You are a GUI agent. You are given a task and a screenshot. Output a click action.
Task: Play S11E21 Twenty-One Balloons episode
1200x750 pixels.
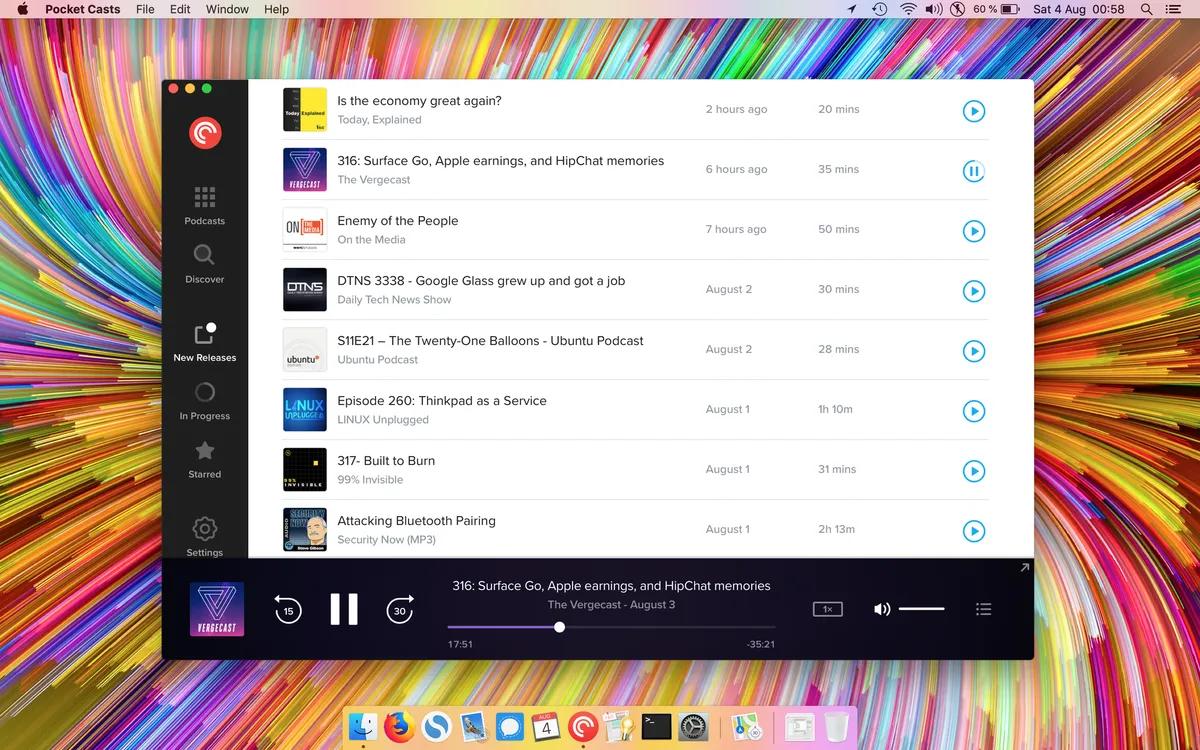[973, 351]
